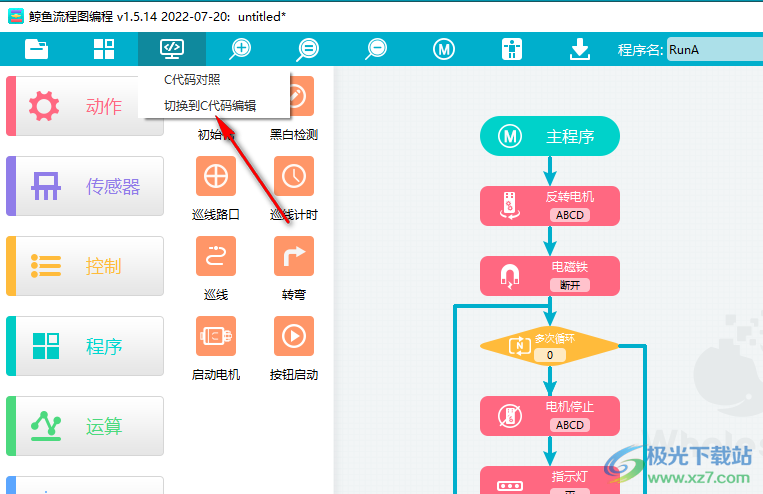
Task: Choose the C代码对照 menu entry
Action: point(193,80)
